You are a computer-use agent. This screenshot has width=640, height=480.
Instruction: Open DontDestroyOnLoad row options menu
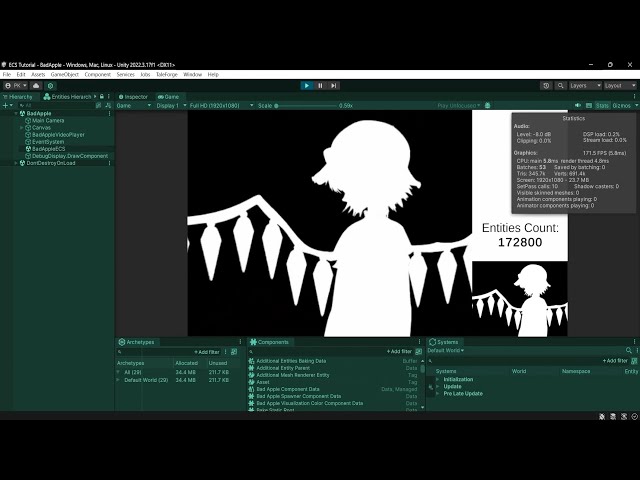[109, 163]
